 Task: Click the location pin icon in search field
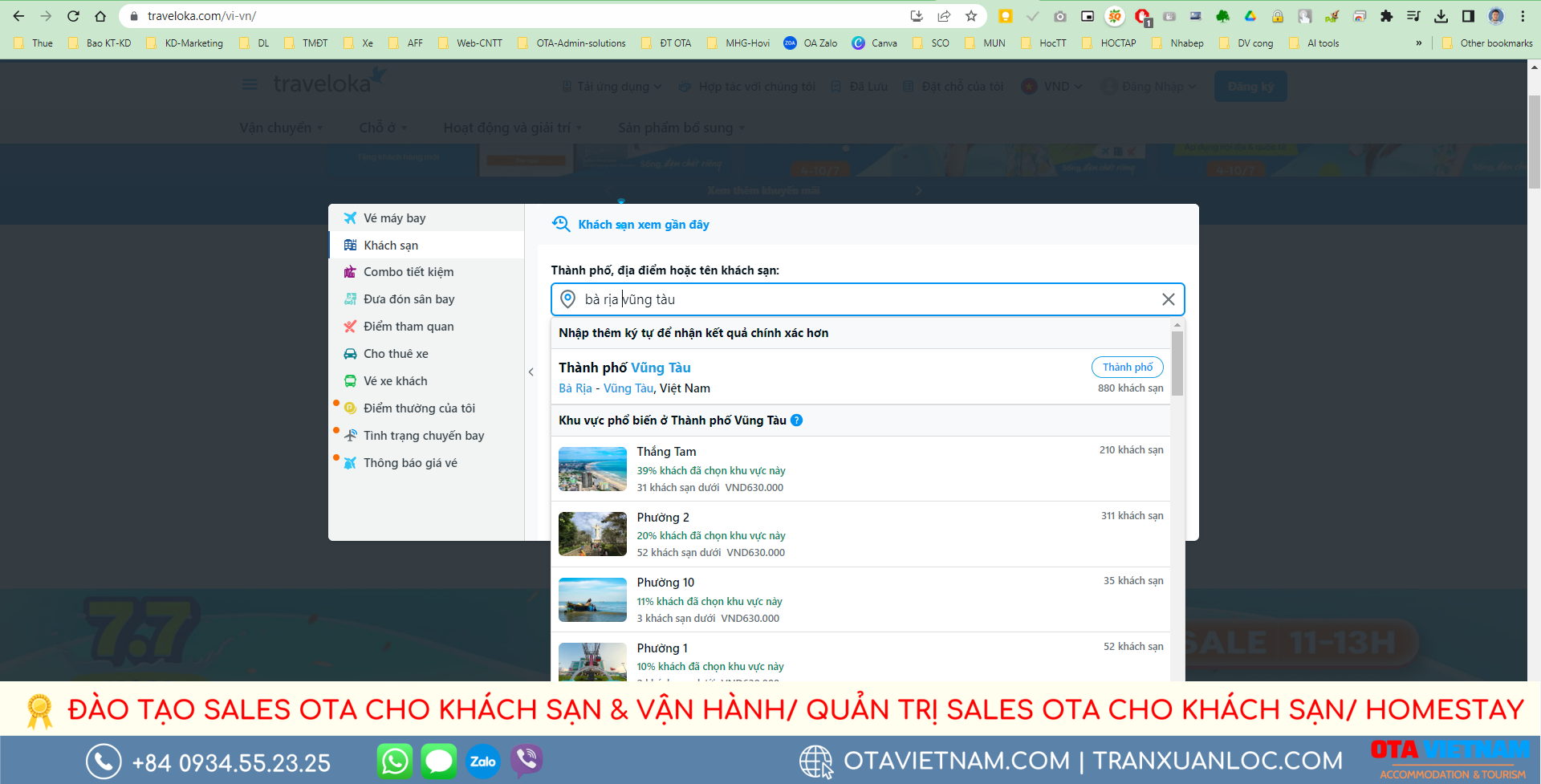[567, 299]
